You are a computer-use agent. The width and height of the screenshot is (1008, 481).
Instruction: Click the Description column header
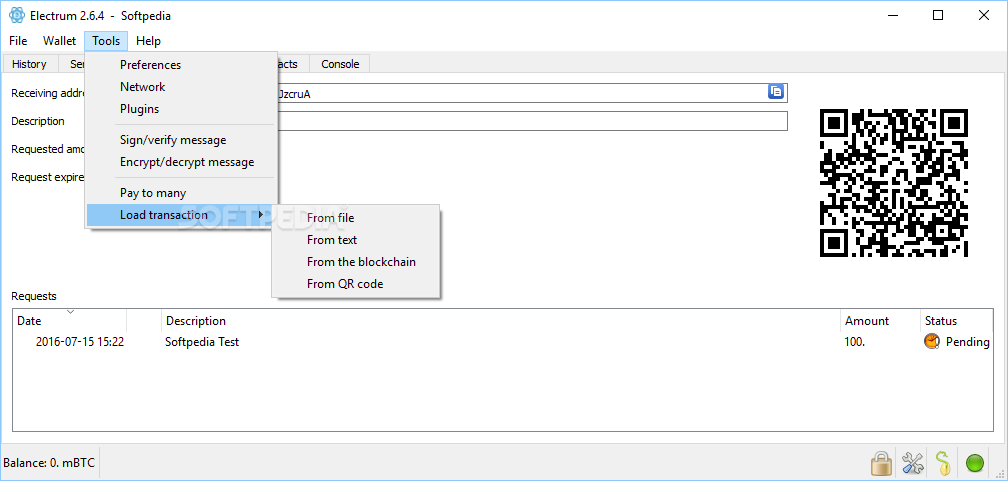[501, 320]
